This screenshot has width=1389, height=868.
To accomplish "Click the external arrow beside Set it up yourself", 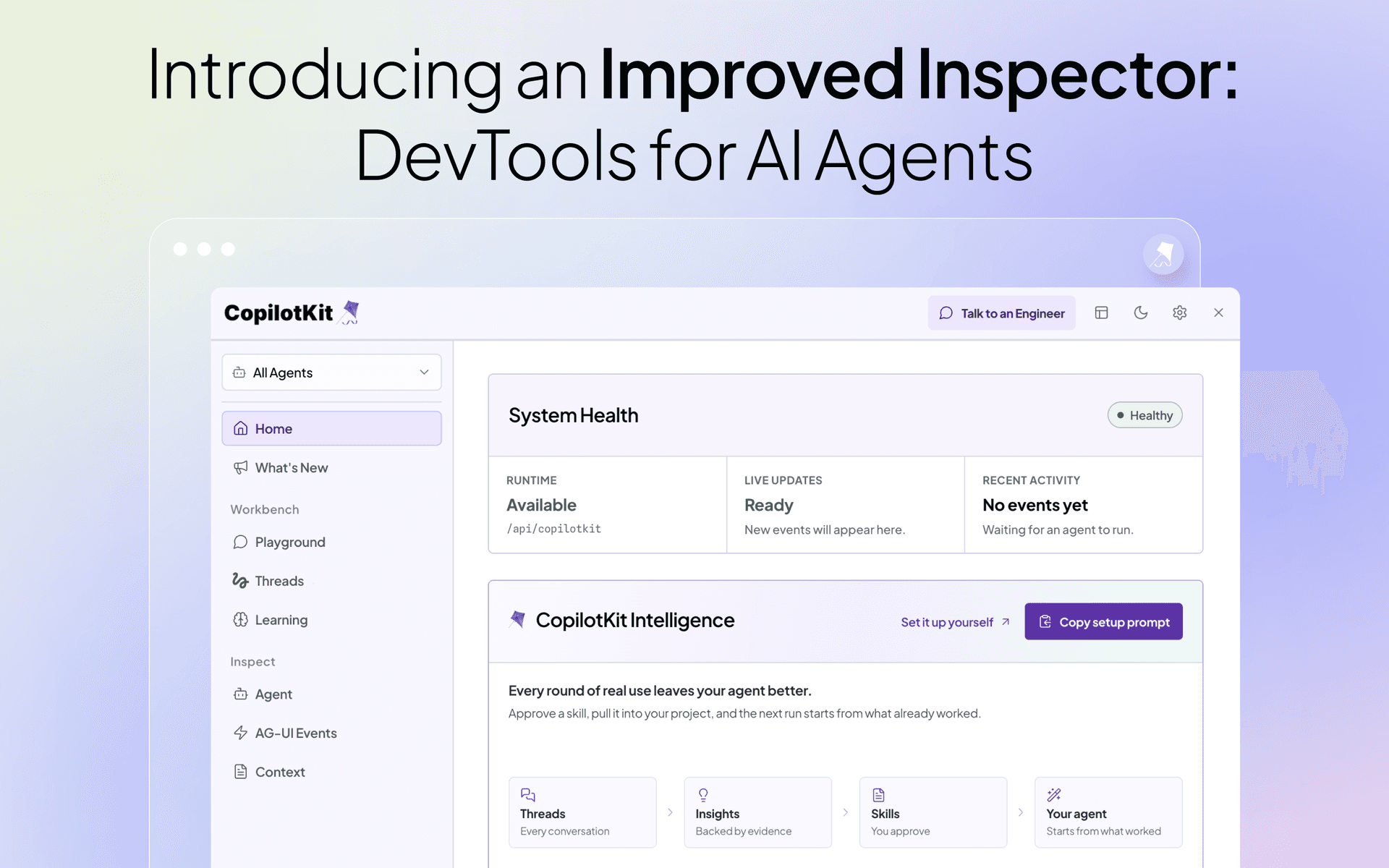I will (x=1006, y=621).
